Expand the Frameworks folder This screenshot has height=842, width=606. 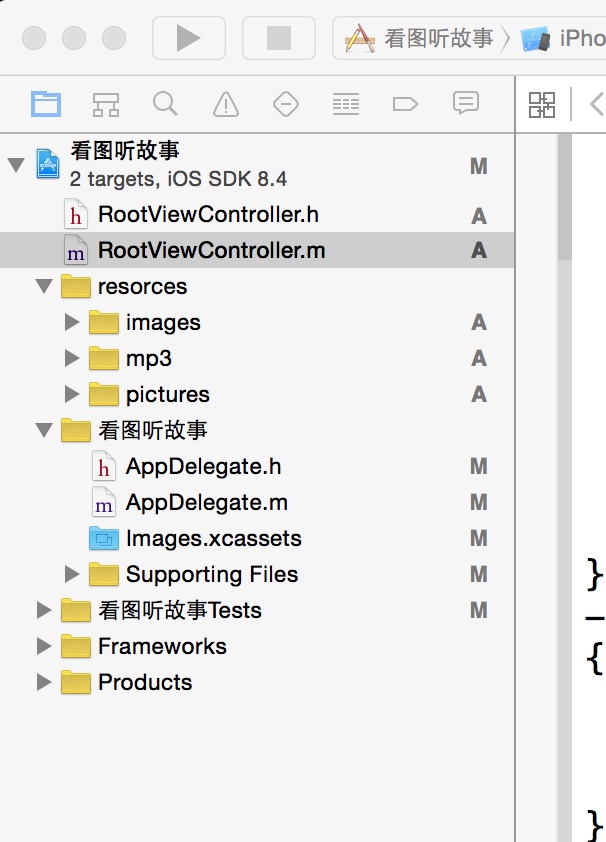pos(44,646)
